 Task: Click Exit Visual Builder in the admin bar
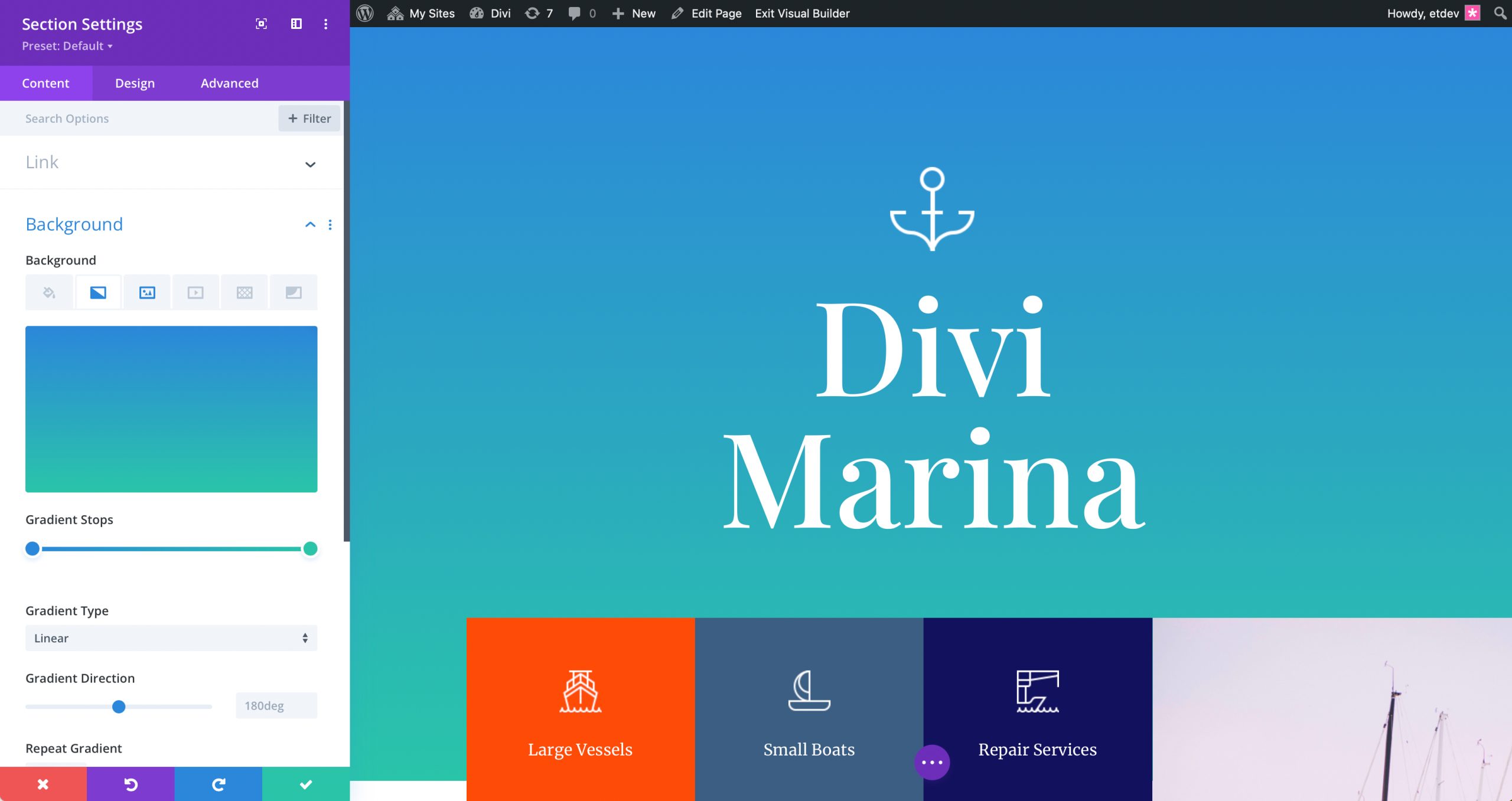[801, 13]
